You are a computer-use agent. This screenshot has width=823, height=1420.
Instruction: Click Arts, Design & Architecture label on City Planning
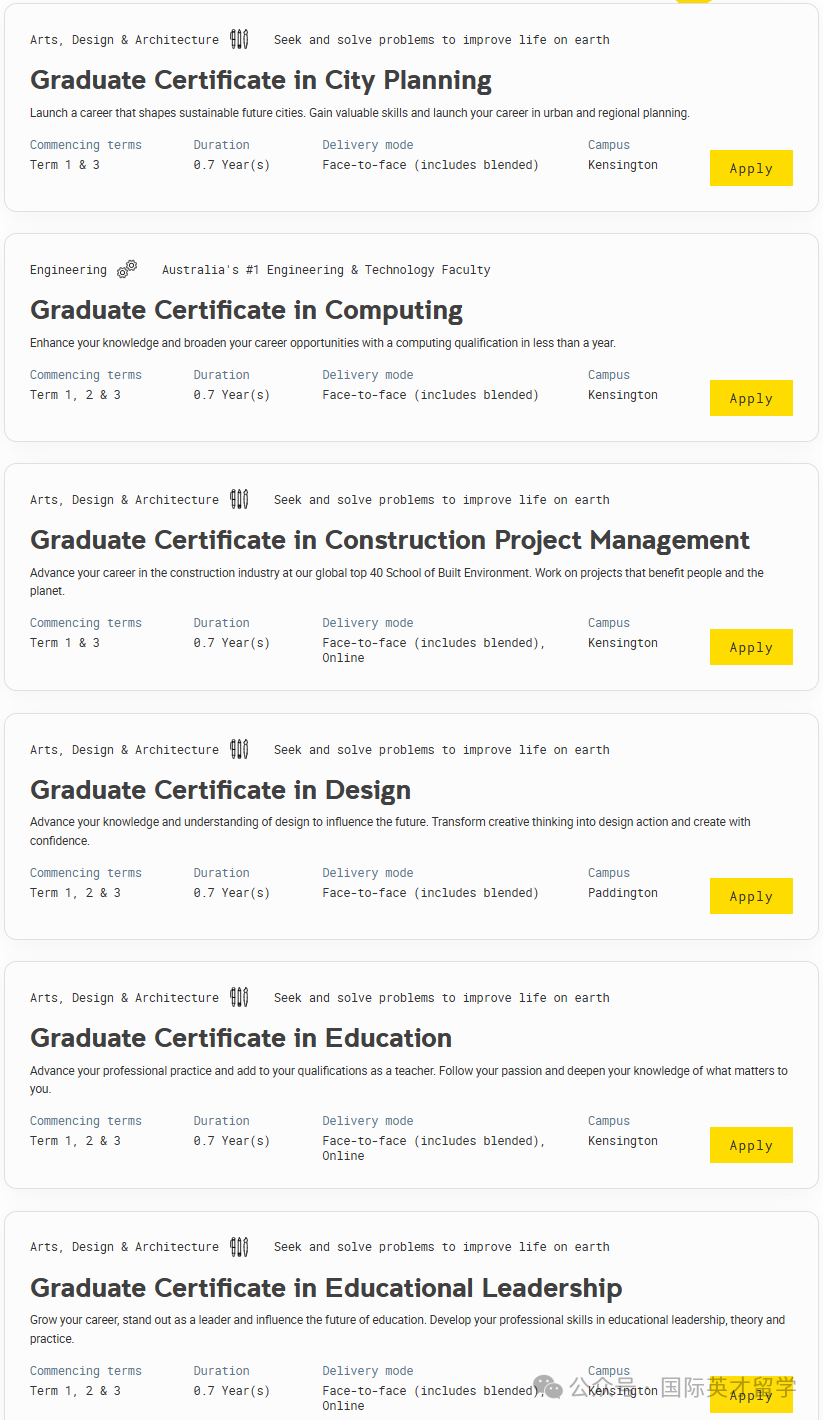pyautogui.click(x=124, y=40)
